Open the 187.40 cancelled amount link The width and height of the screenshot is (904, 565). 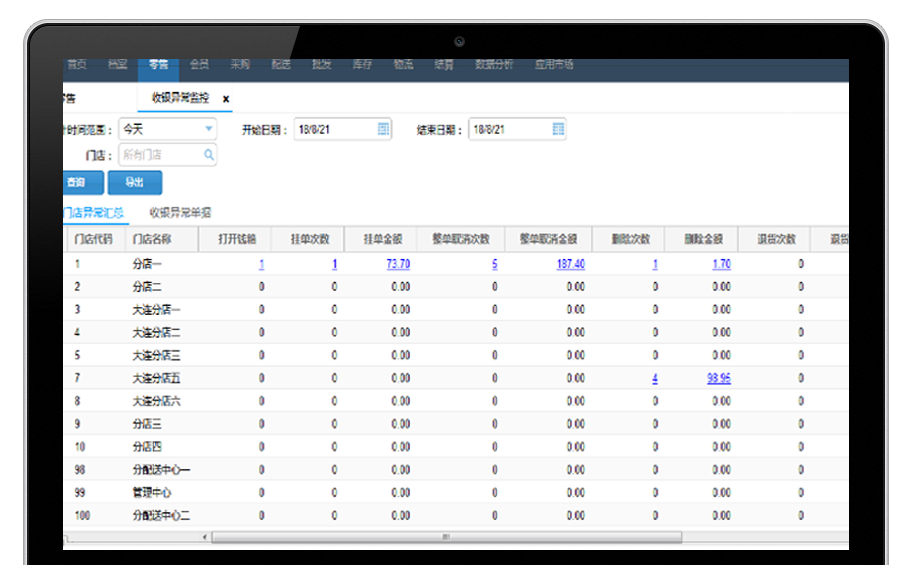(x=571, y=264)
